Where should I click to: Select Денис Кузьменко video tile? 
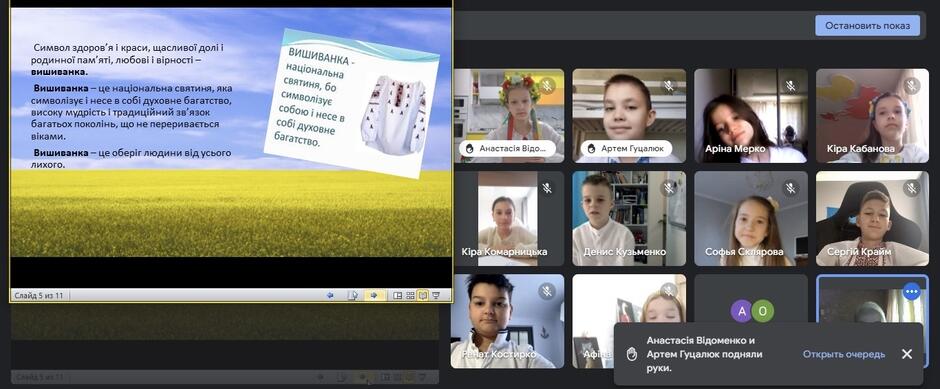tap(629, 219)
